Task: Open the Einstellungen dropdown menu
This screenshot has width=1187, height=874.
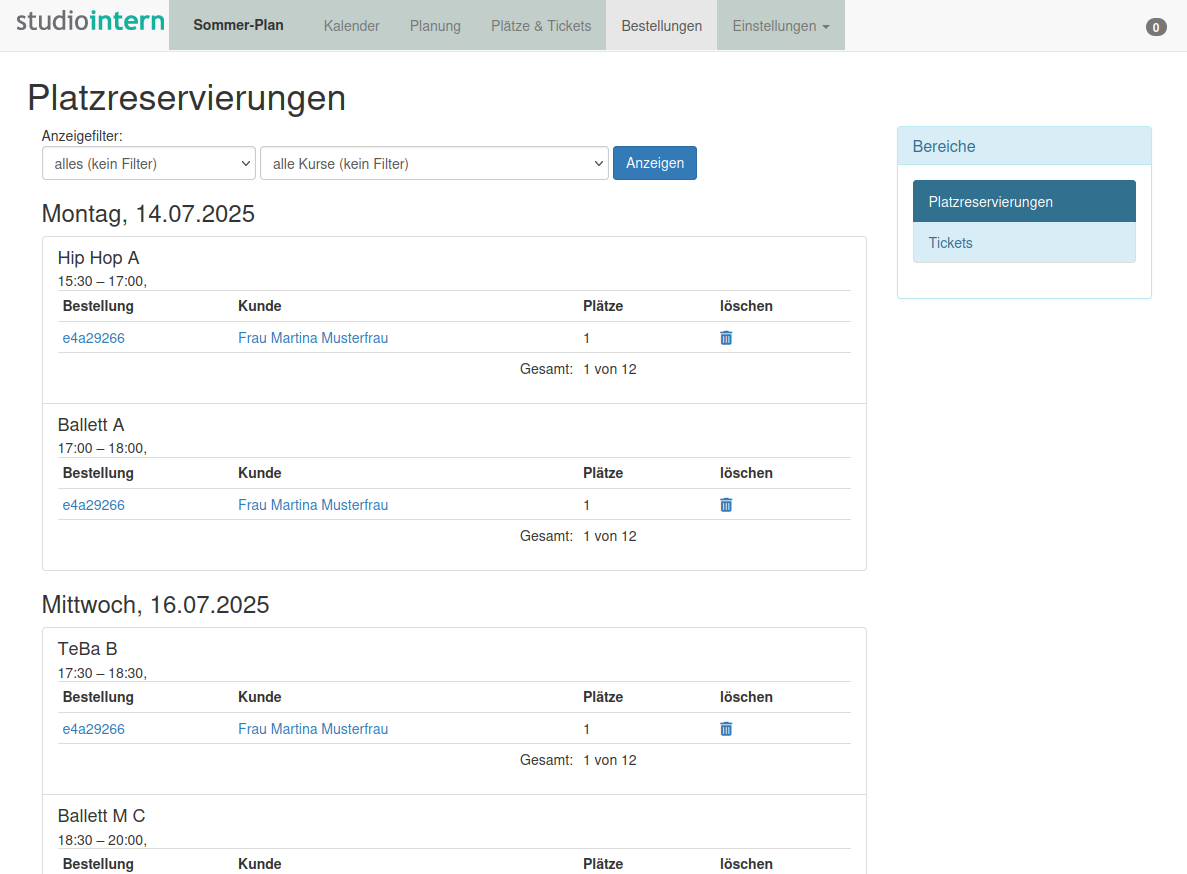Action: coord(780,26)
